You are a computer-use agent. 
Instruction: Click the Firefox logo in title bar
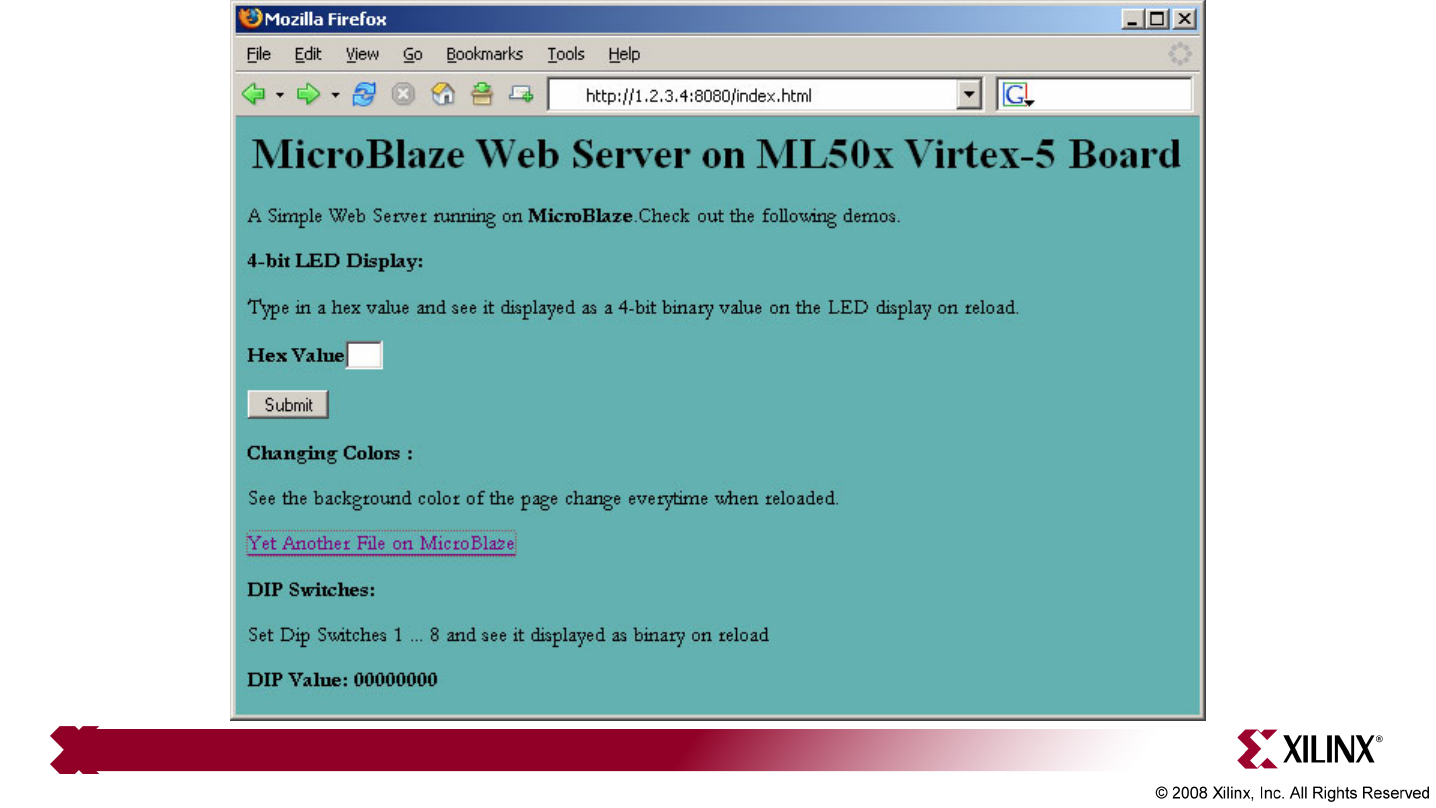point(250,18)
